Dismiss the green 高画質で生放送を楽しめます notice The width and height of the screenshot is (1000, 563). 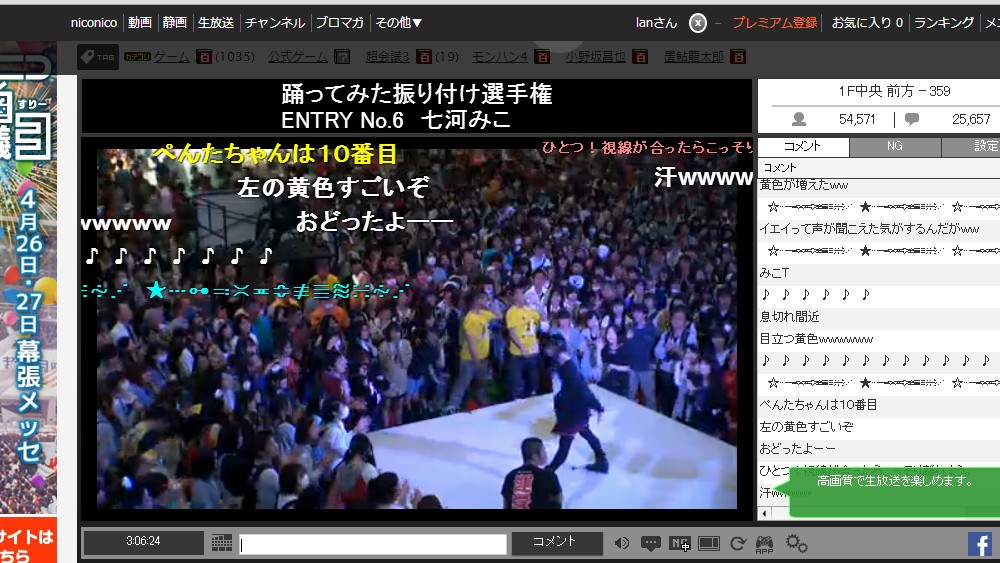point(895,492)
